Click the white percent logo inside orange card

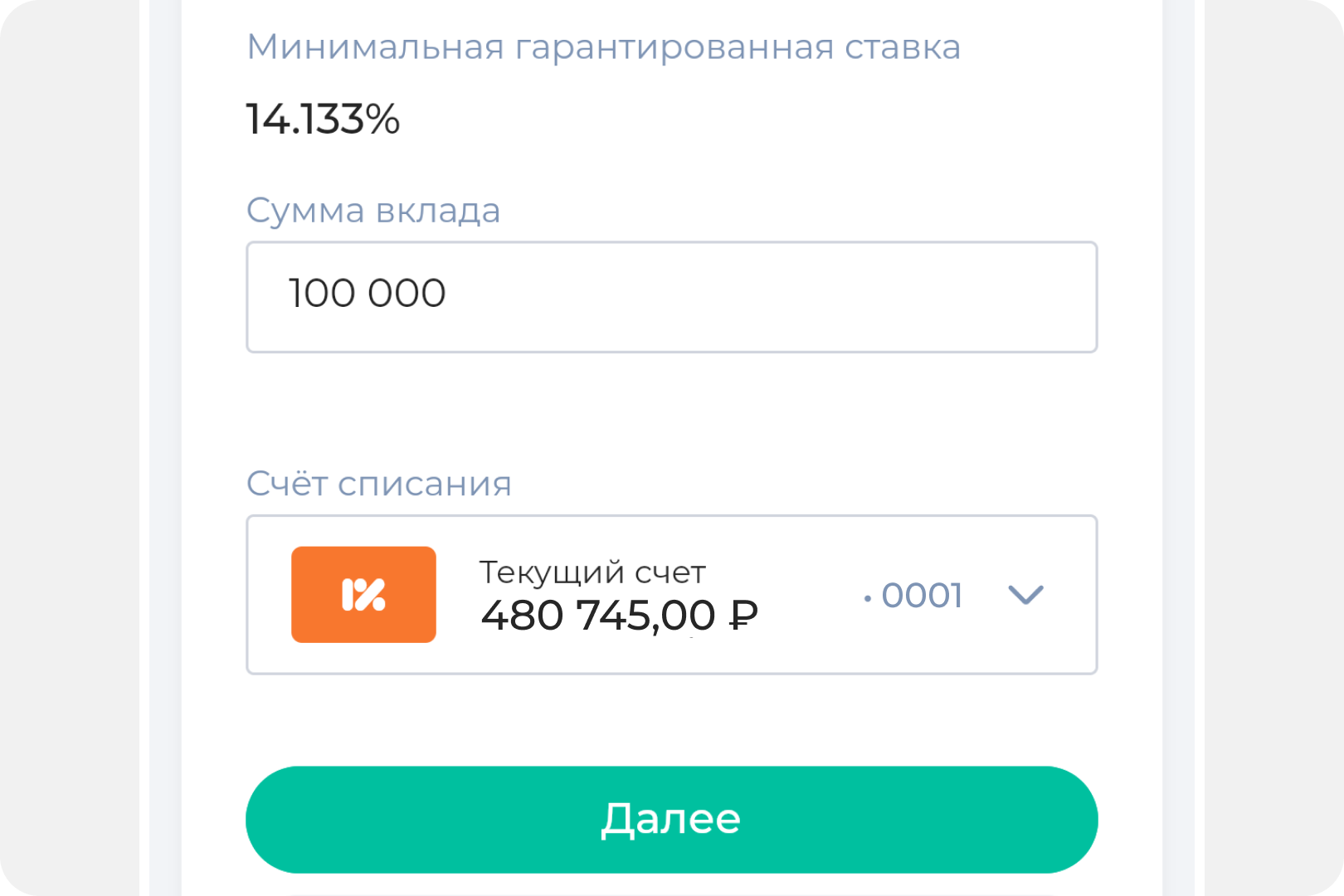pos(363,594)
